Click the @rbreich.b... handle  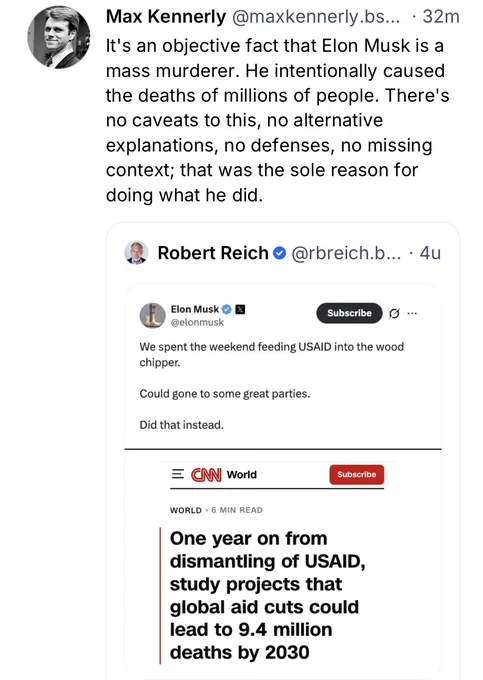(x=346, y=253)
